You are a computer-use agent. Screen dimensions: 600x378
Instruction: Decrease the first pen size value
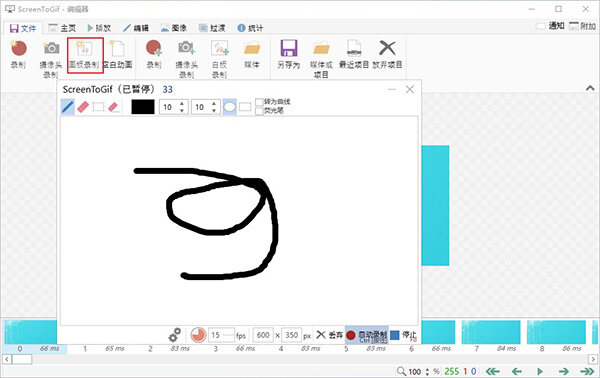click(182, 111)
